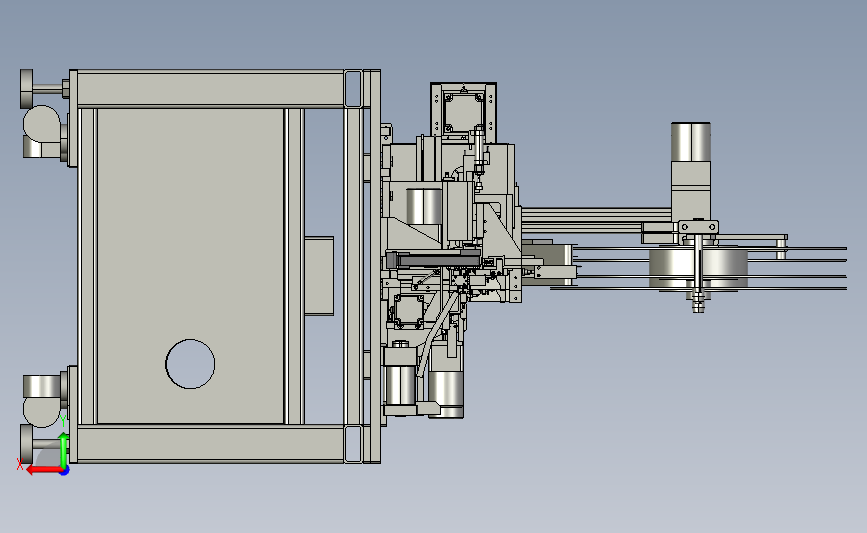Select the bottom horizontal frame beam
This screenshot has width=867, height=533.
pyautogui.click(x=210, y=443)
